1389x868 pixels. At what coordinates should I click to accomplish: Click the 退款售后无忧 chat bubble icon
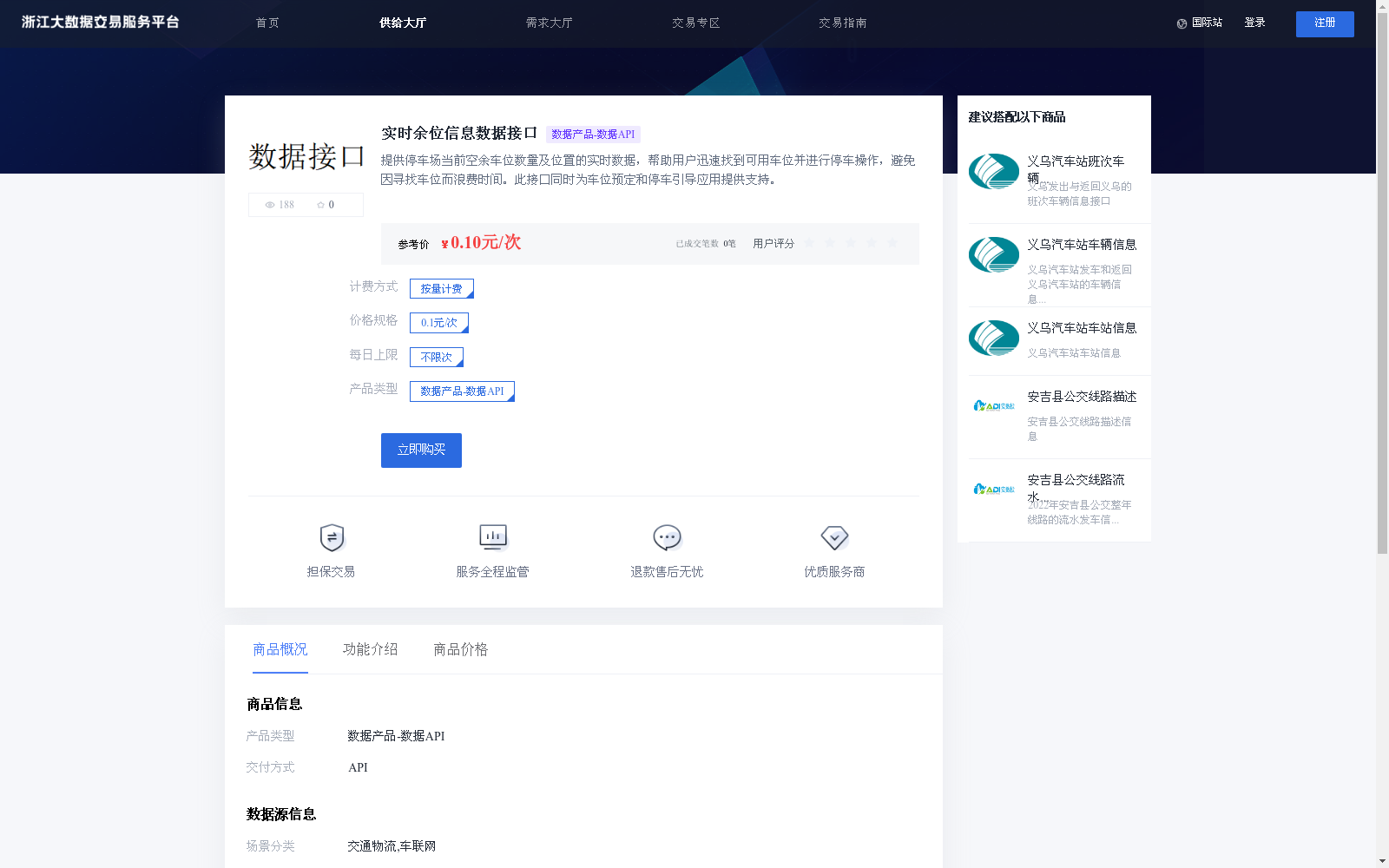click(x=667, y=538)
